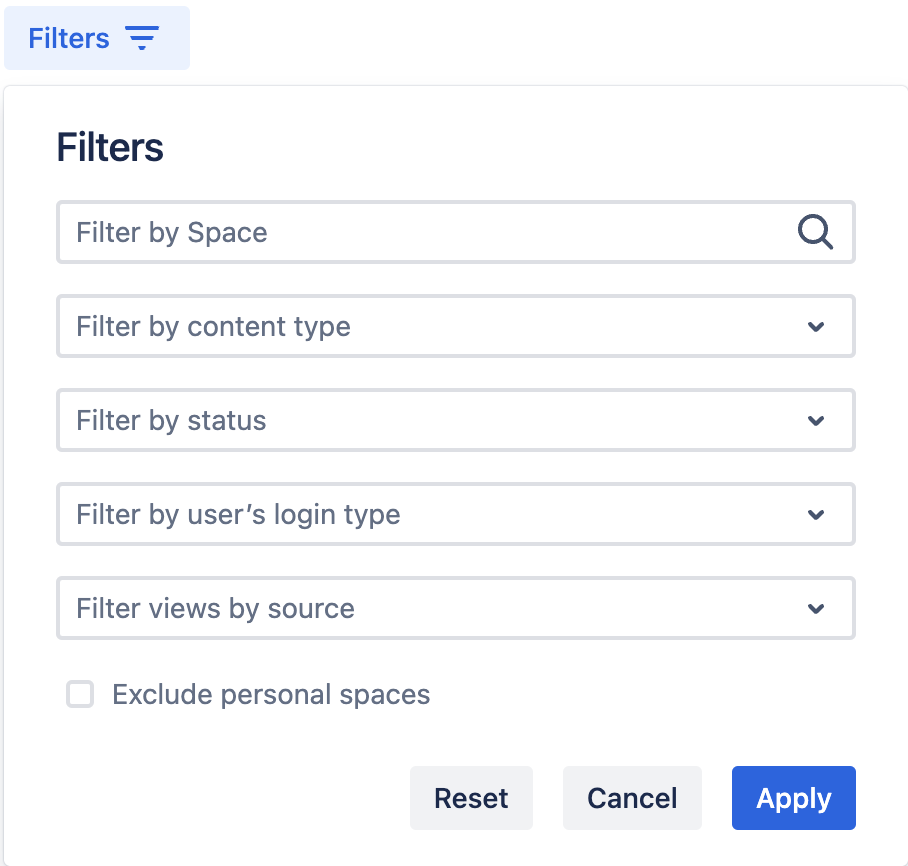908x866 pixels.
Task: Click the login type chevron arrow
Action: coord(816,515)
